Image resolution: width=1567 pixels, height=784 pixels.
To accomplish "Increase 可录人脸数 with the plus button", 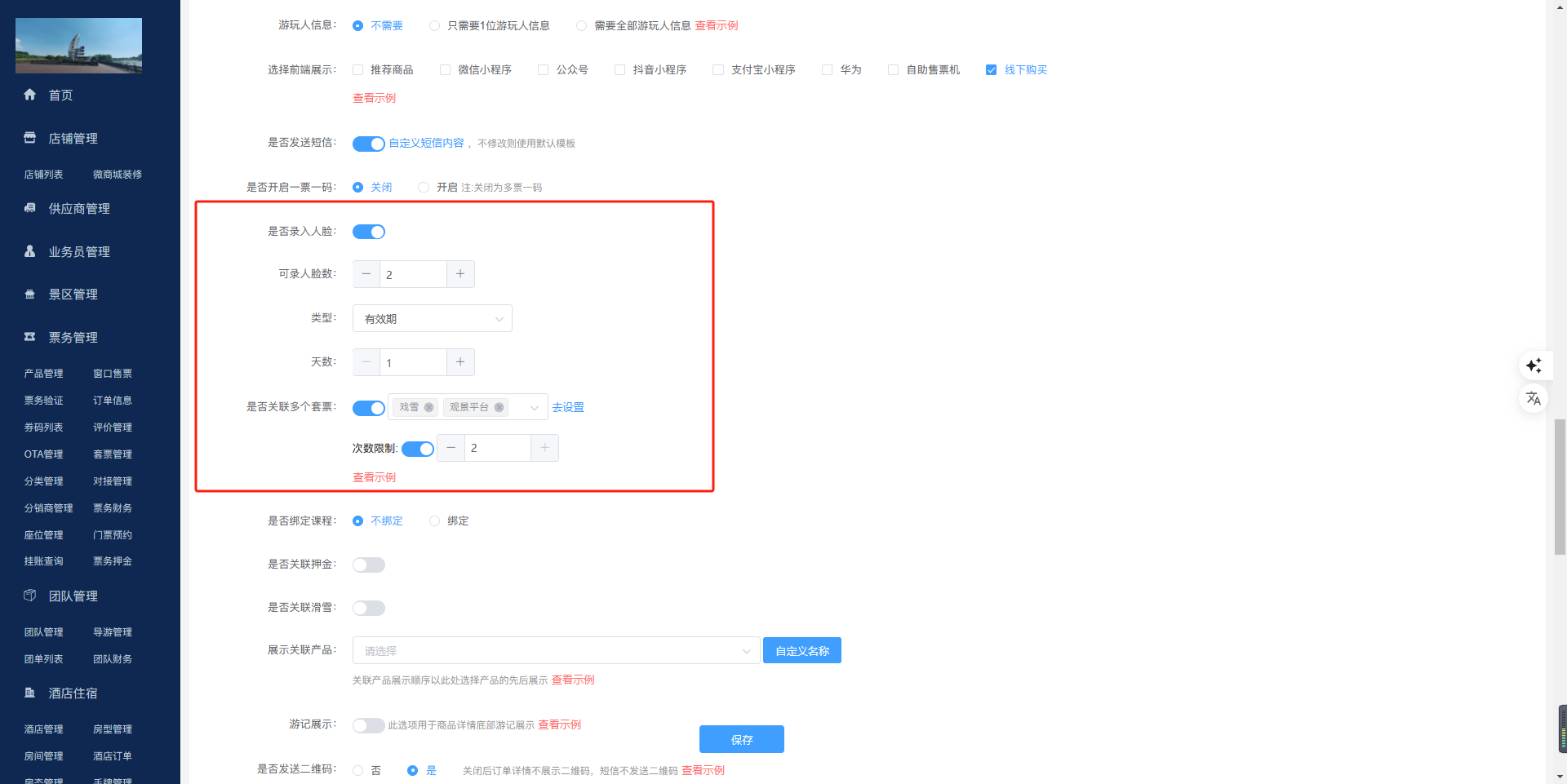I will click(x=460, y=274).
